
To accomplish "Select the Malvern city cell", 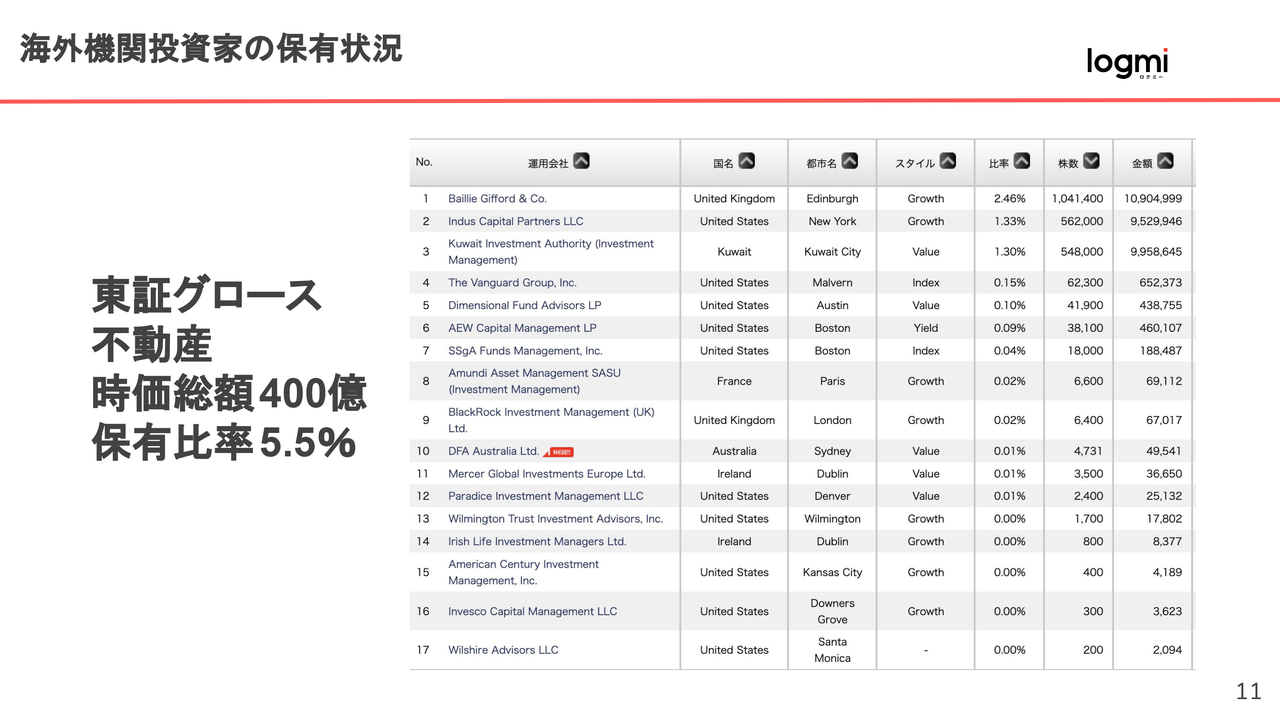I will 832,283.
